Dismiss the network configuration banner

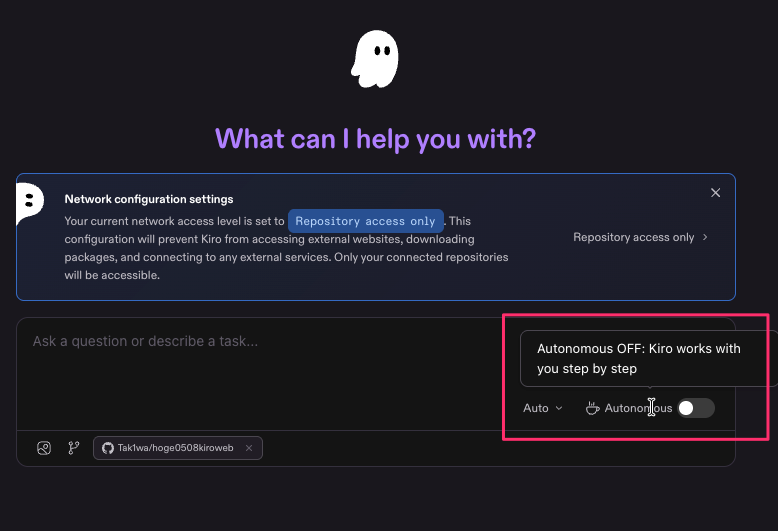tap(715, 193)
